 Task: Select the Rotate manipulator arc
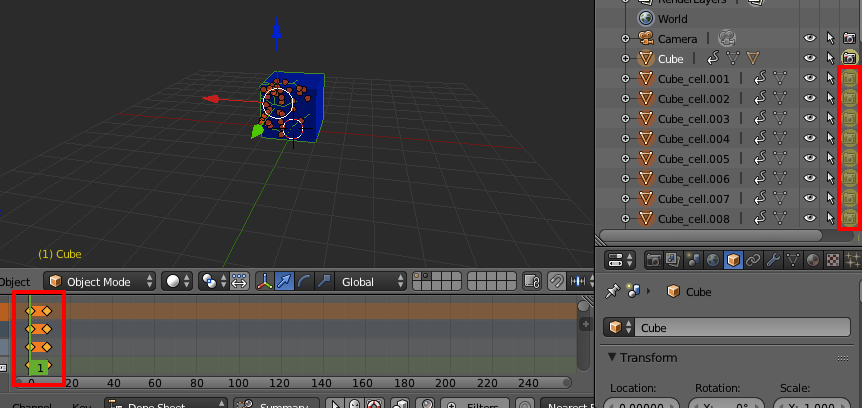click(305, 282)
